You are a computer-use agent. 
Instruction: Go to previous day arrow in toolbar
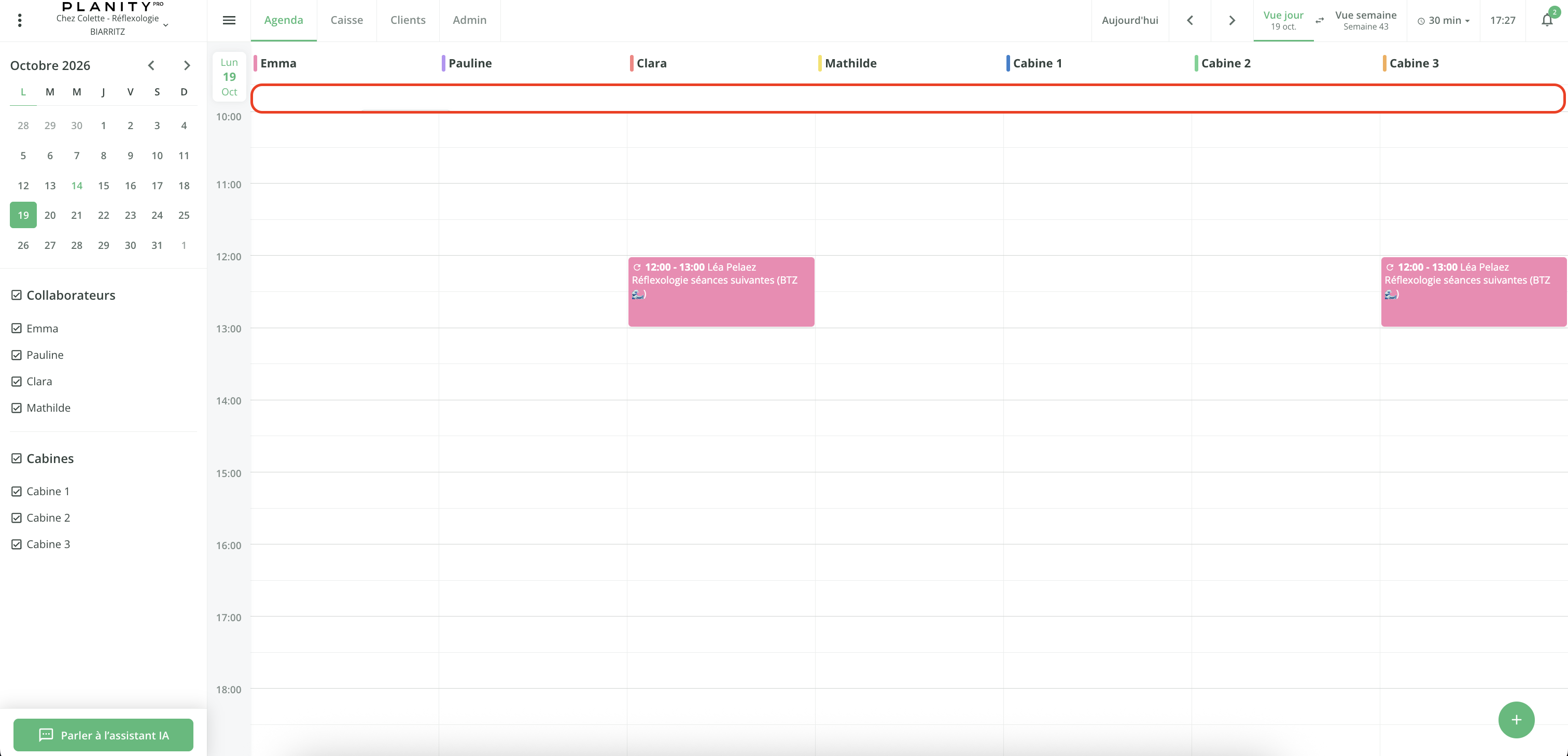(1189, 20)
